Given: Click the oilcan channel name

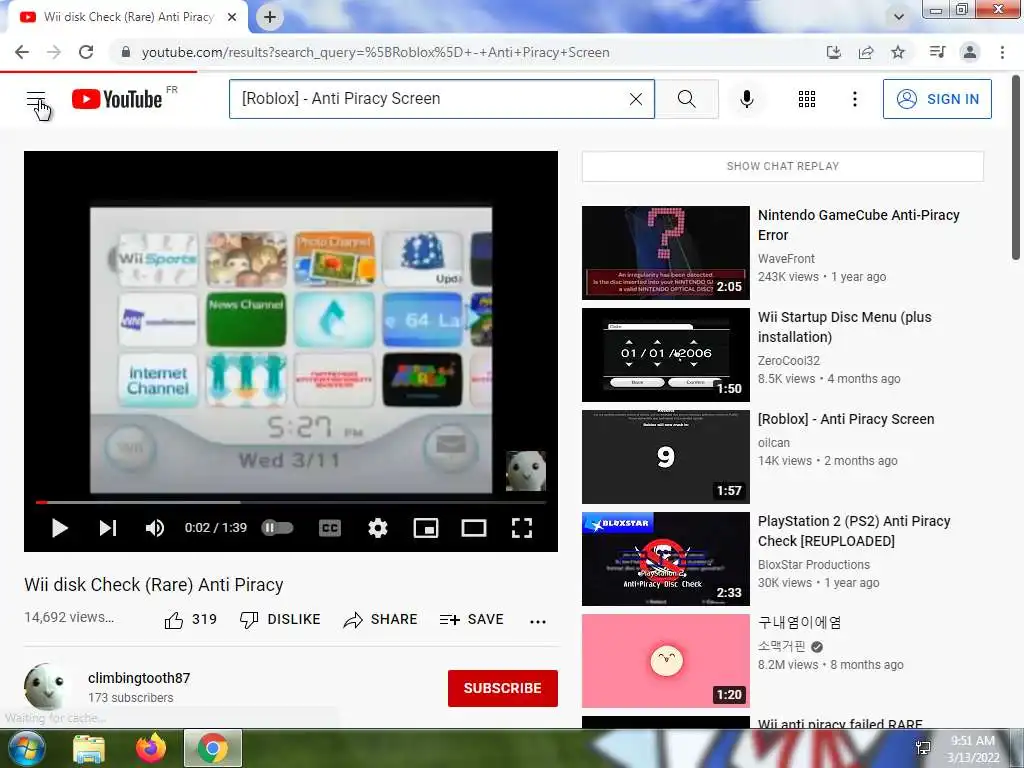Looking at the screenshot, I should (773, 443).
